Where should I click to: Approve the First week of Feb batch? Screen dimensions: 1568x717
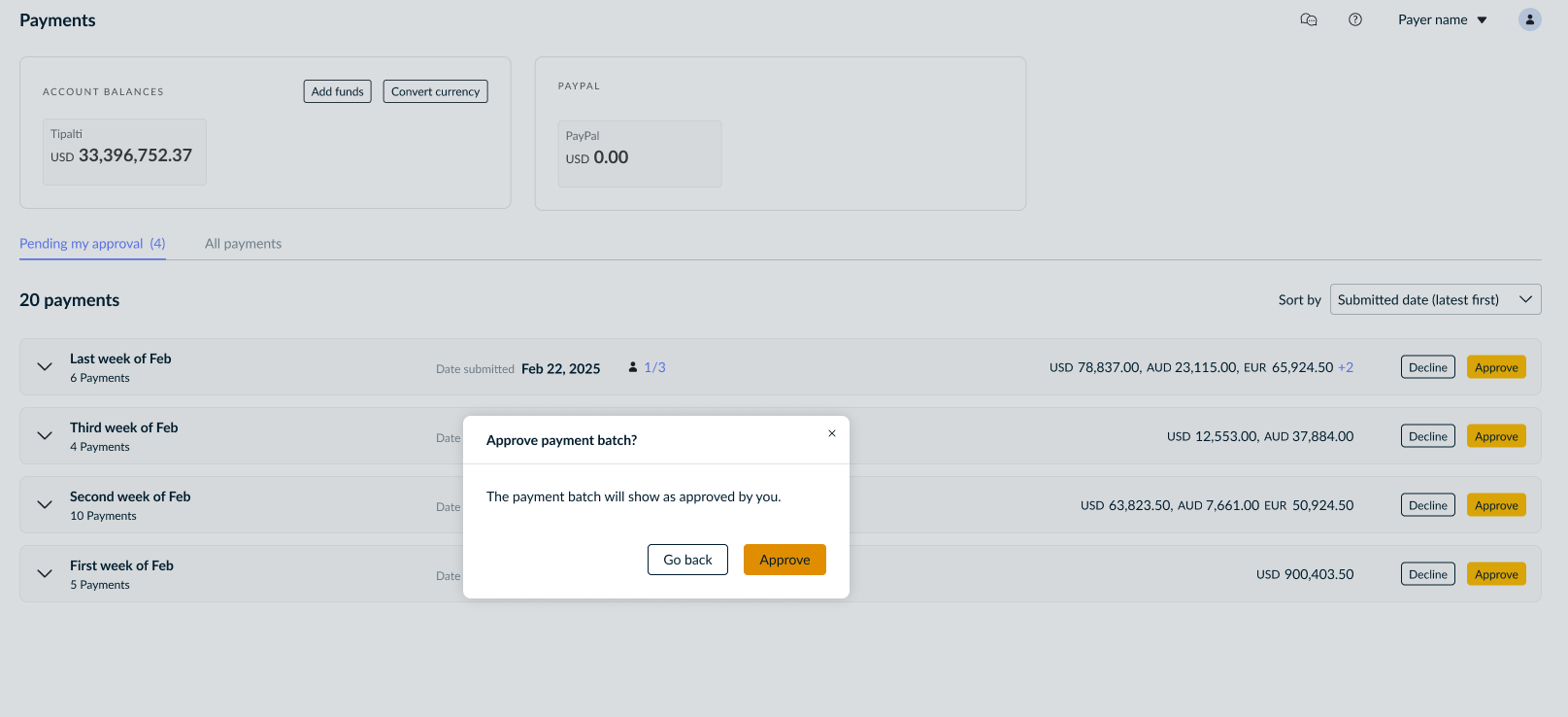coord(1496,574)
